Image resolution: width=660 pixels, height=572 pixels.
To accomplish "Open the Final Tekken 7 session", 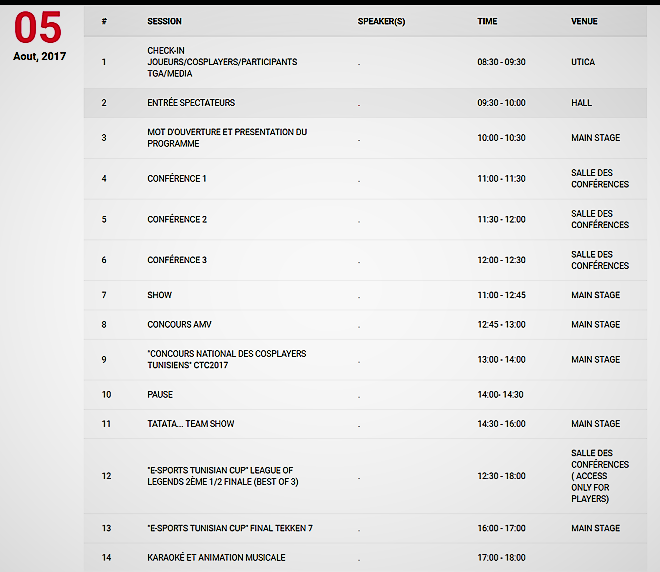I will pyautogui.click(x=229, y=528).
